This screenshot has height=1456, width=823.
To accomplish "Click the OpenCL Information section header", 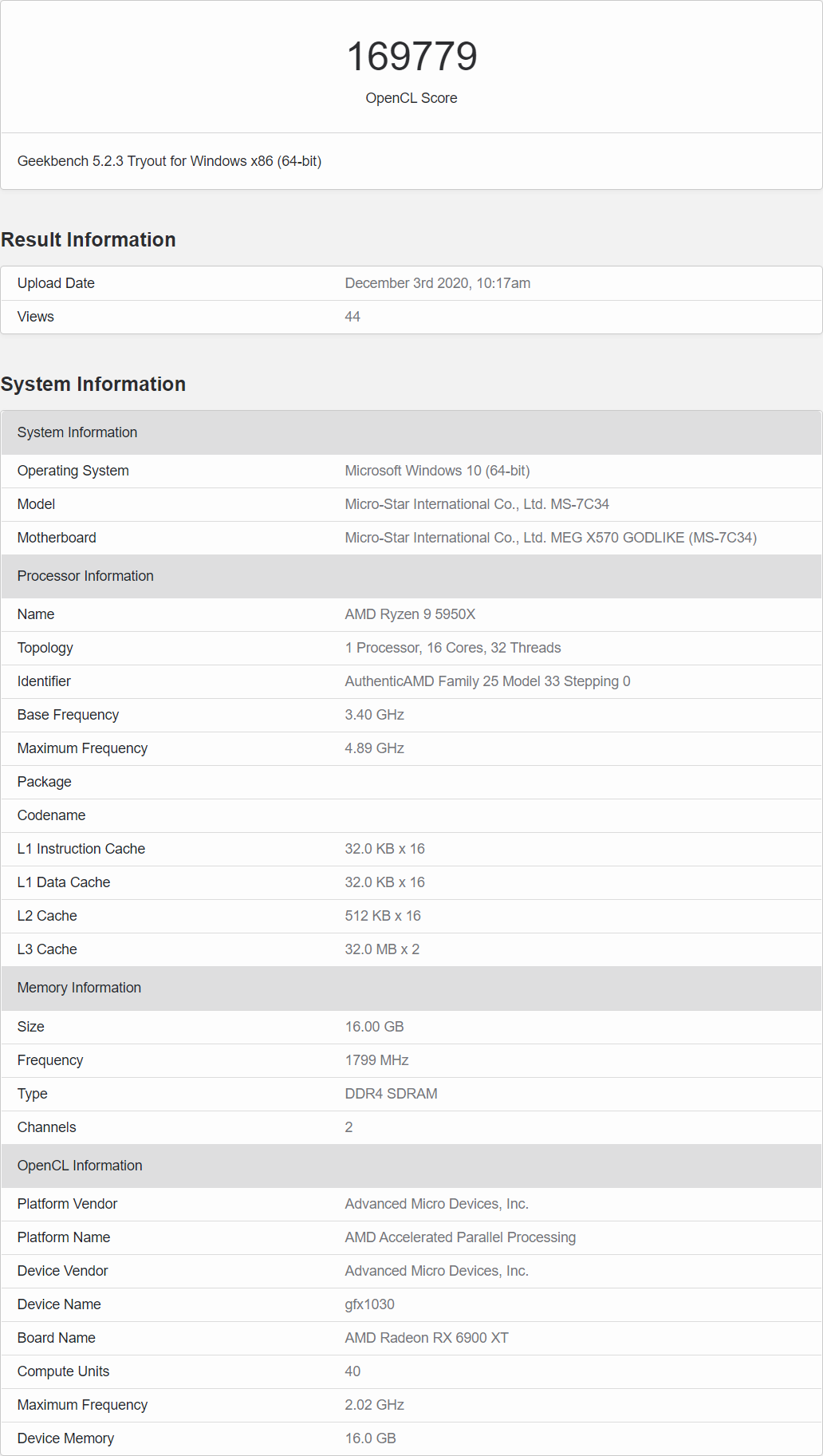I will click(x=411, y=1166).
